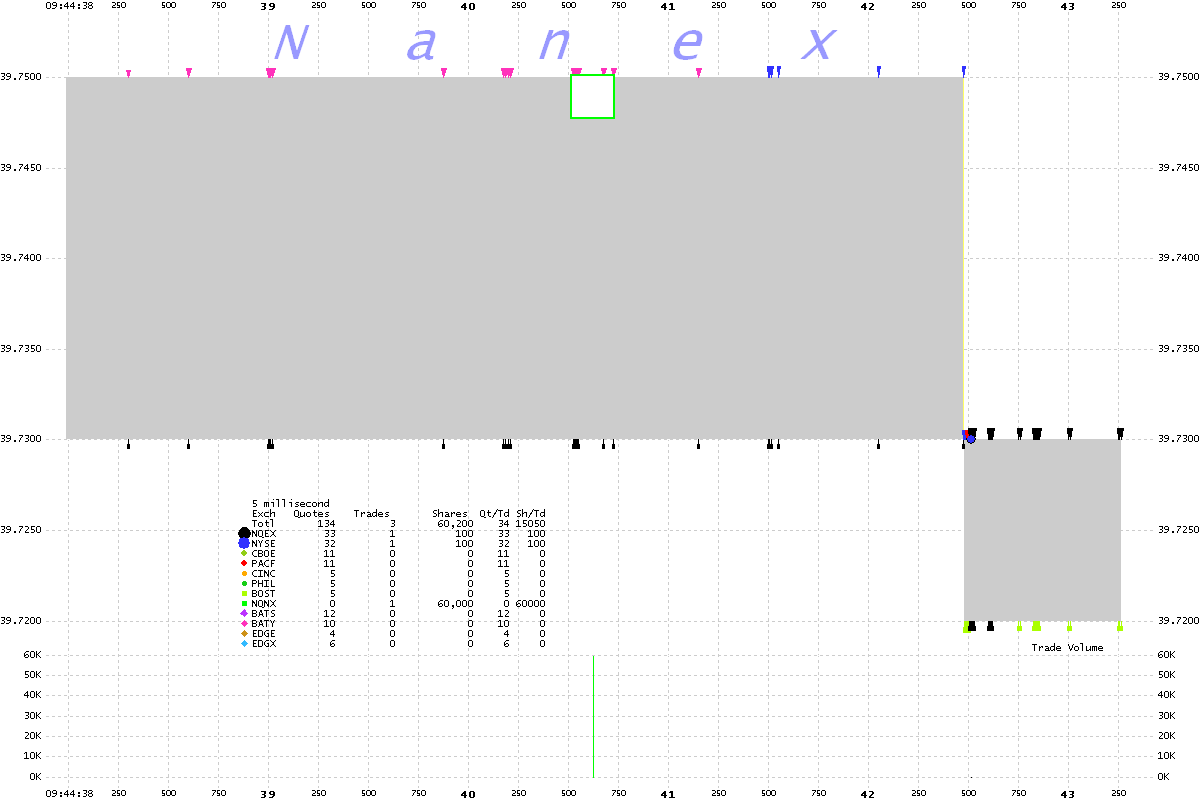
Task: Click the pink BATY diamond marker
Action: 244,623
